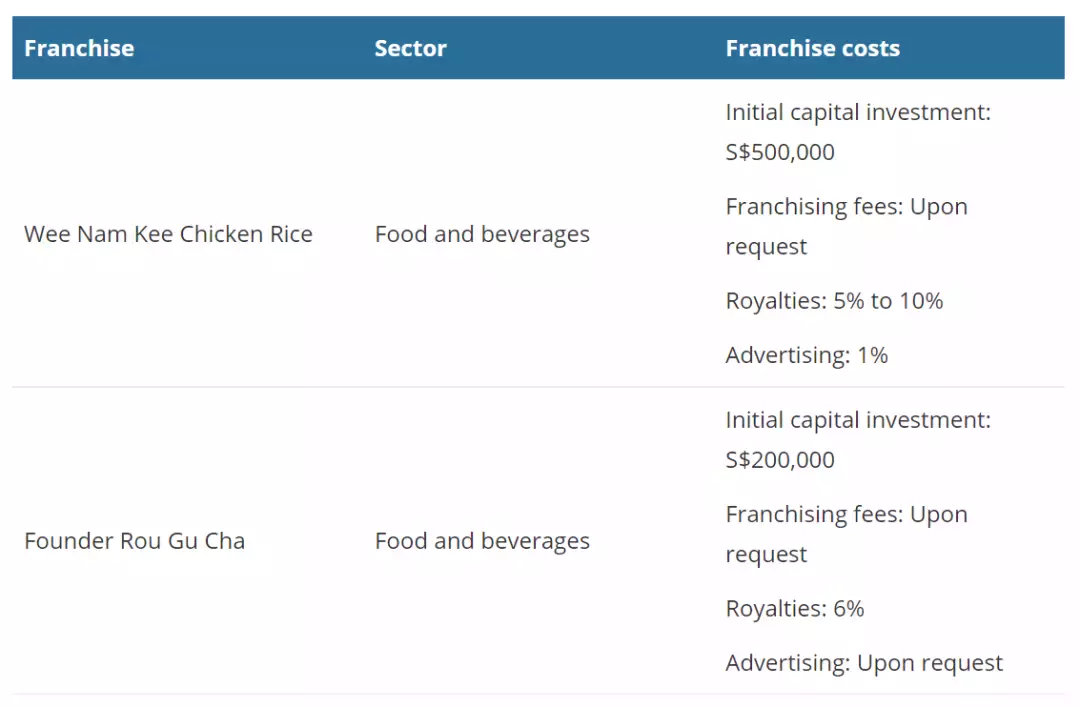Click the Advertising: 1% line
The image size is (1080, 707).
[806, 355]
